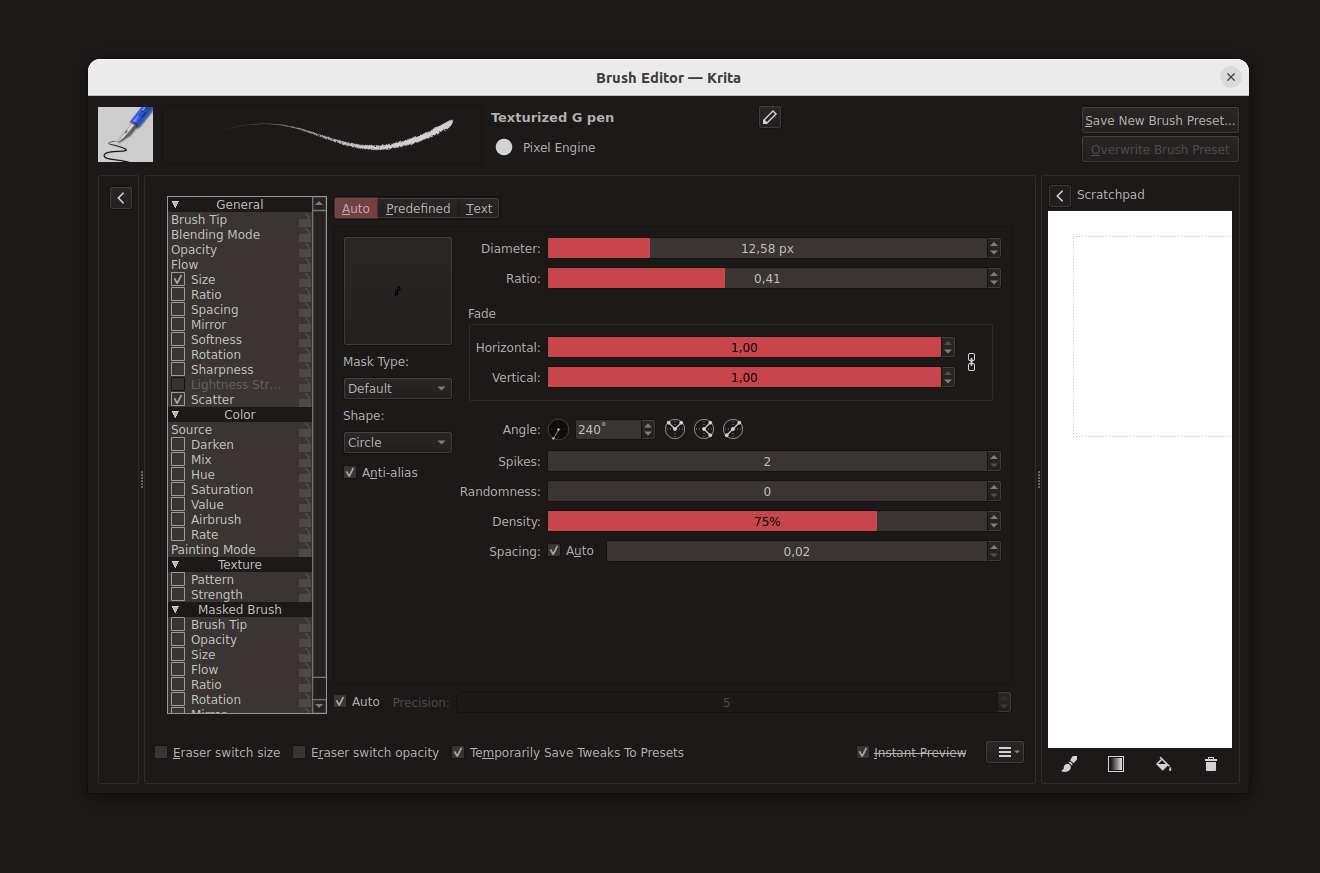Click the lock icon on the Pattern row

(304, 580)
